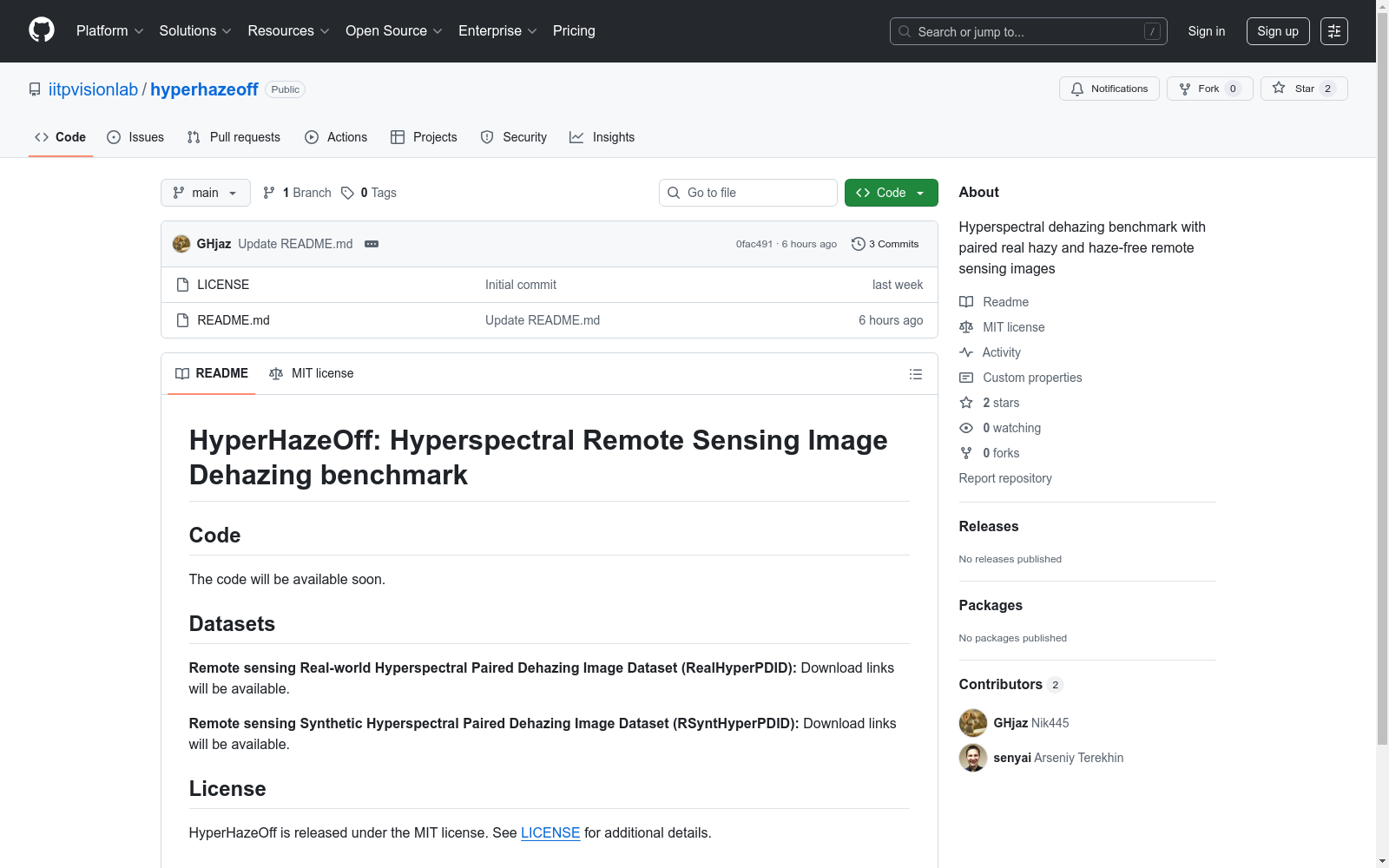Click the book icon next to Readme
Image resolution: width=1389 pixels, height=868 pixels.
(966, 302)
